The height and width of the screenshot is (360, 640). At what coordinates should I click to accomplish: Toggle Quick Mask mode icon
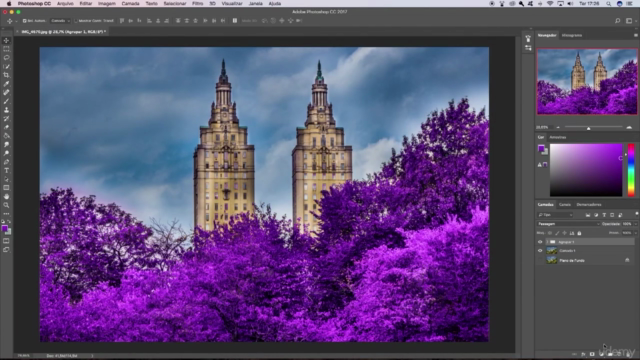[6, 241]
